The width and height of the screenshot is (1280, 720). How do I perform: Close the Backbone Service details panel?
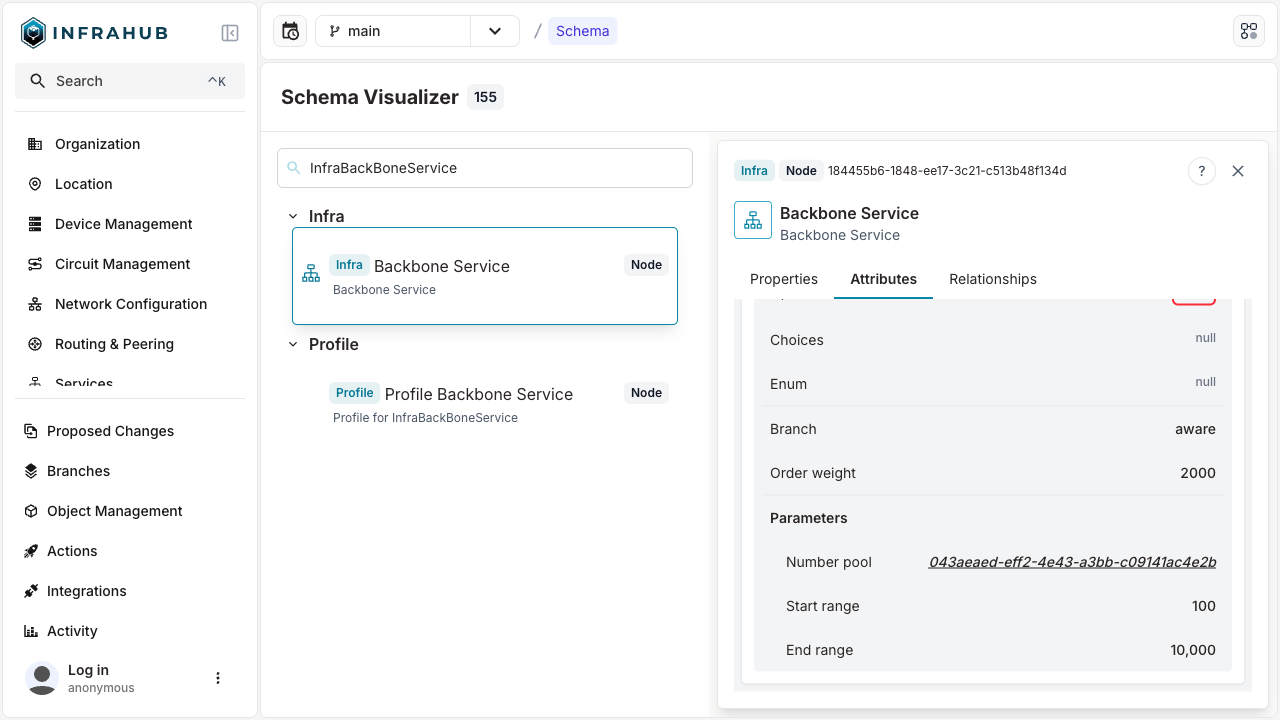1238,171
